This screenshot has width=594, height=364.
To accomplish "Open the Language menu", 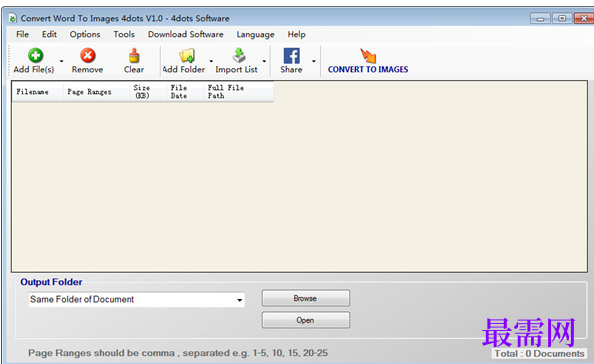I will tap(255, 34).
